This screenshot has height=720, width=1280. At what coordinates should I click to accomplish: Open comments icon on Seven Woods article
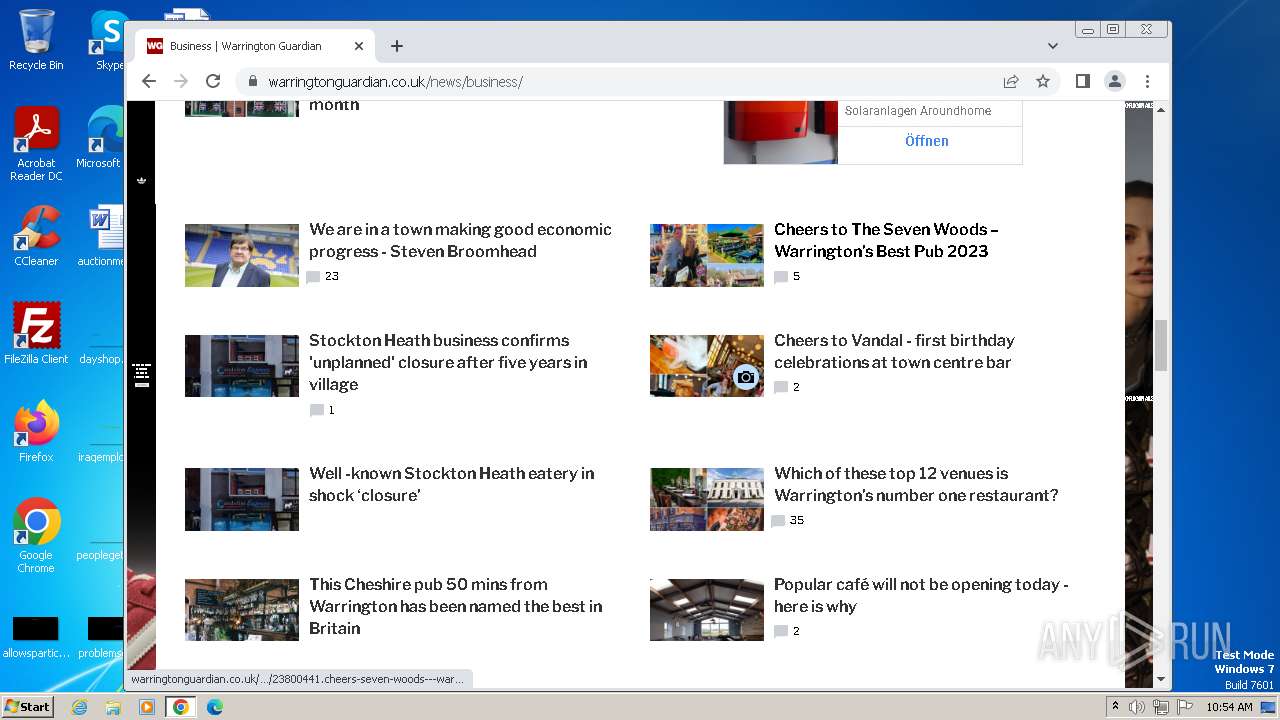pyautogui.click(x=781, y=277)
